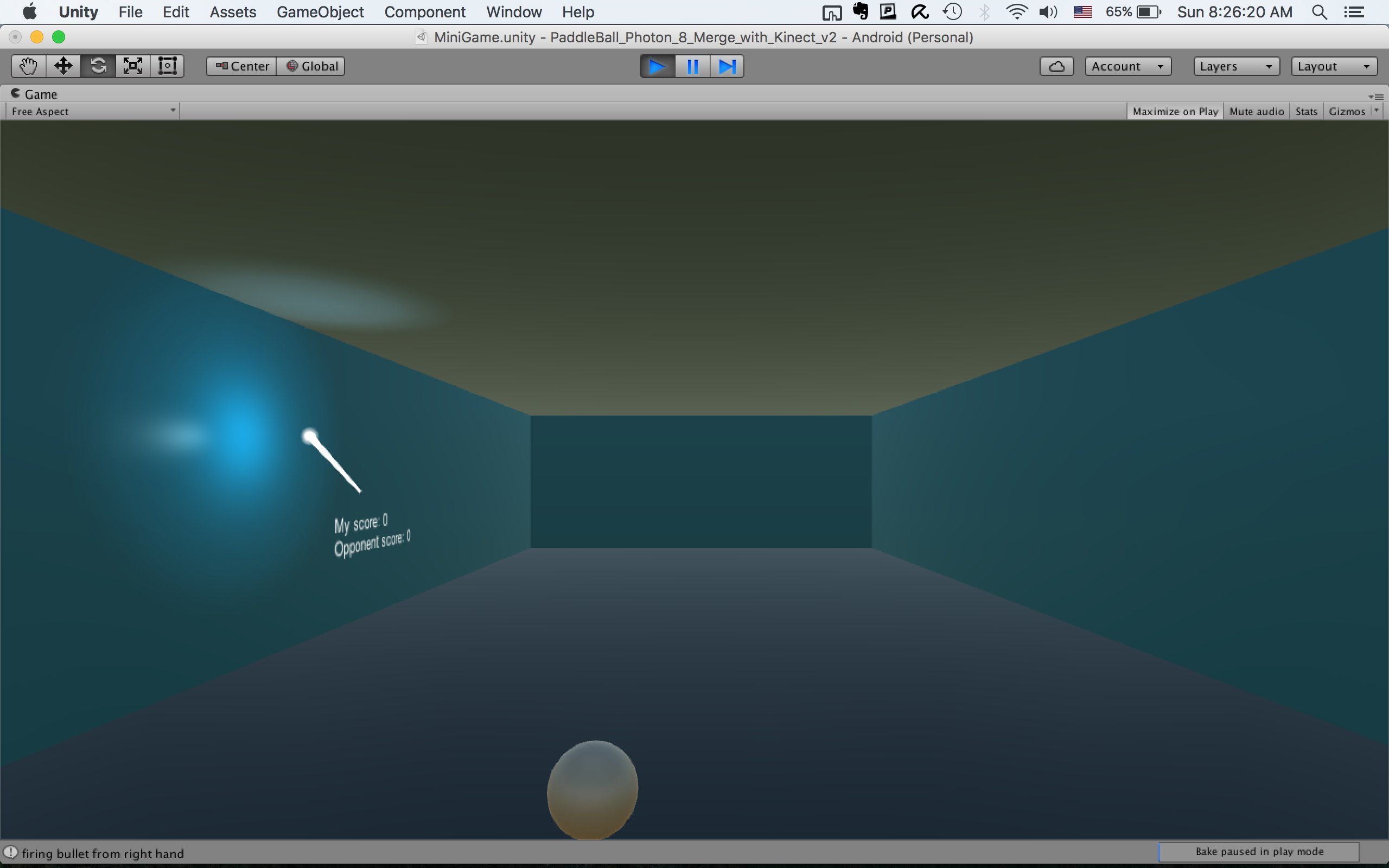The height and width of the screenshot is (868, 1389).
Task: Select the Scale tool
Action: tap(132, 66)
